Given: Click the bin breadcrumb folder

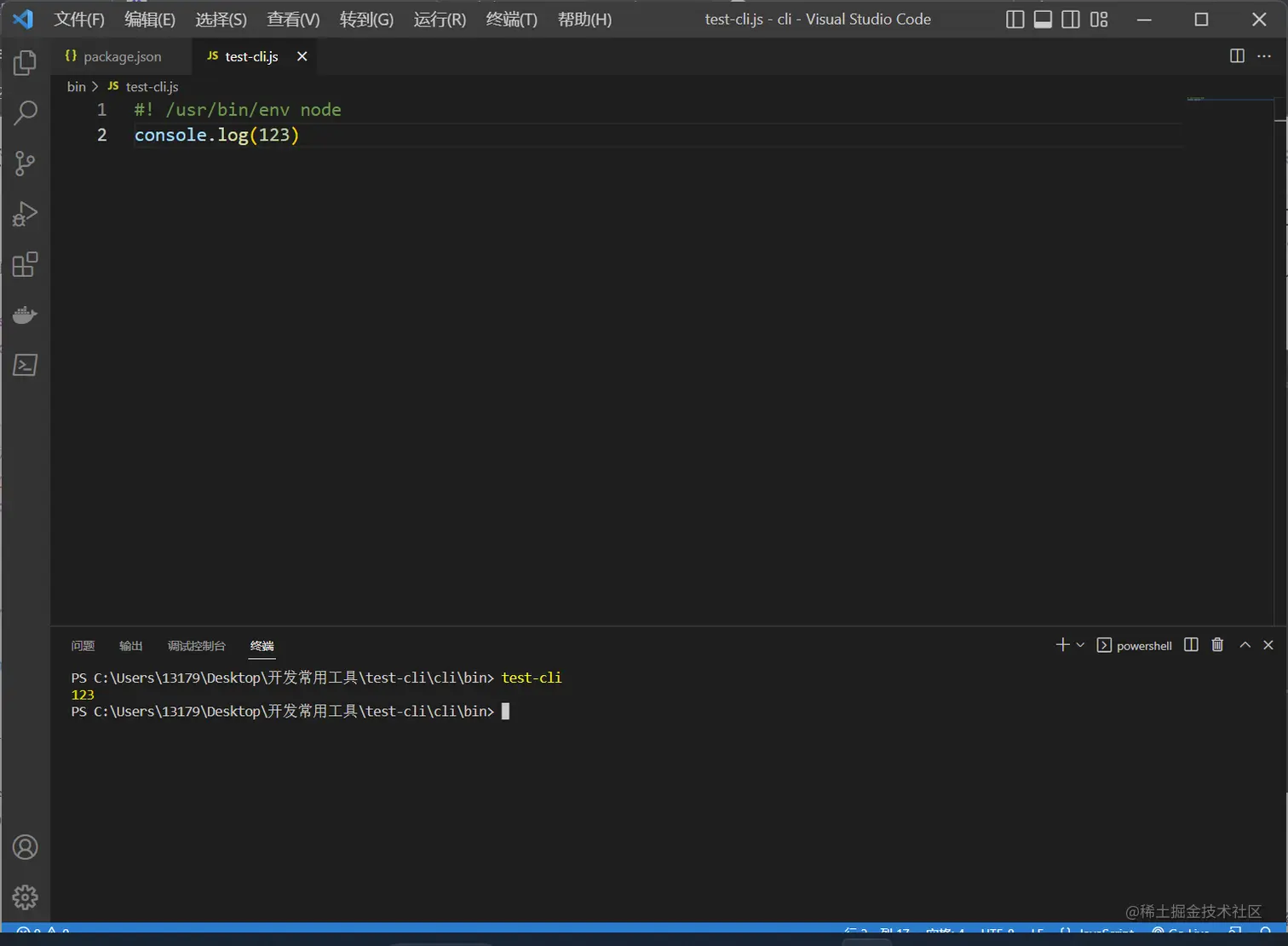Looking at the screenshot, I should coord(77,87).
